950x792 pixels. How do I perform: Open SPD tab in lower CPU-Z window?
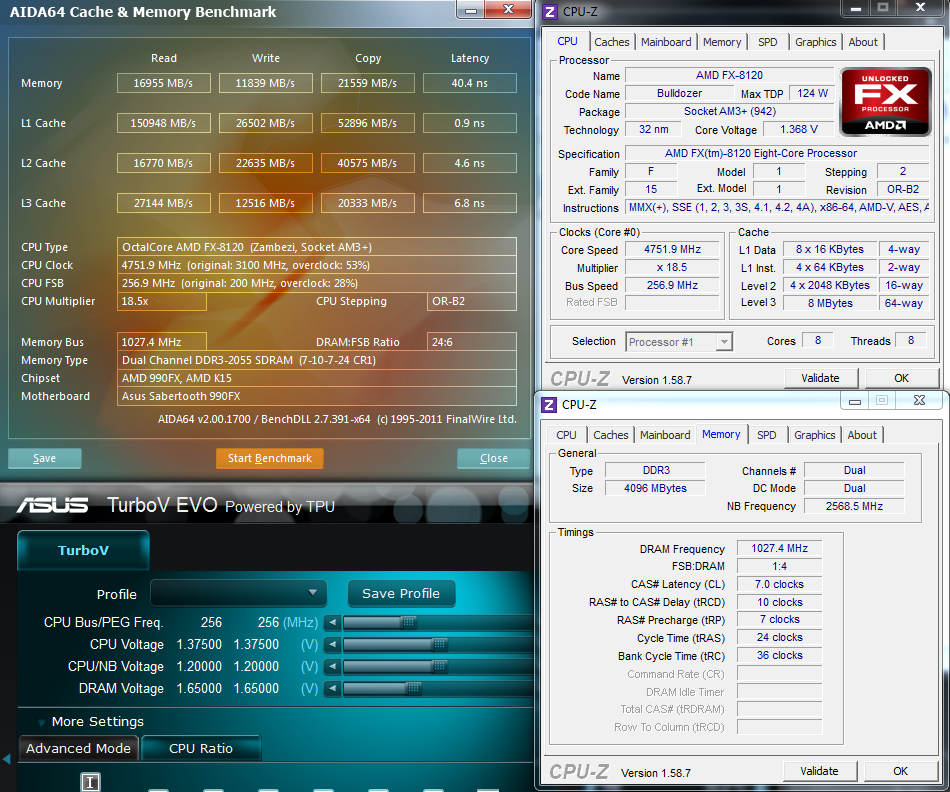tap(766, 435)
